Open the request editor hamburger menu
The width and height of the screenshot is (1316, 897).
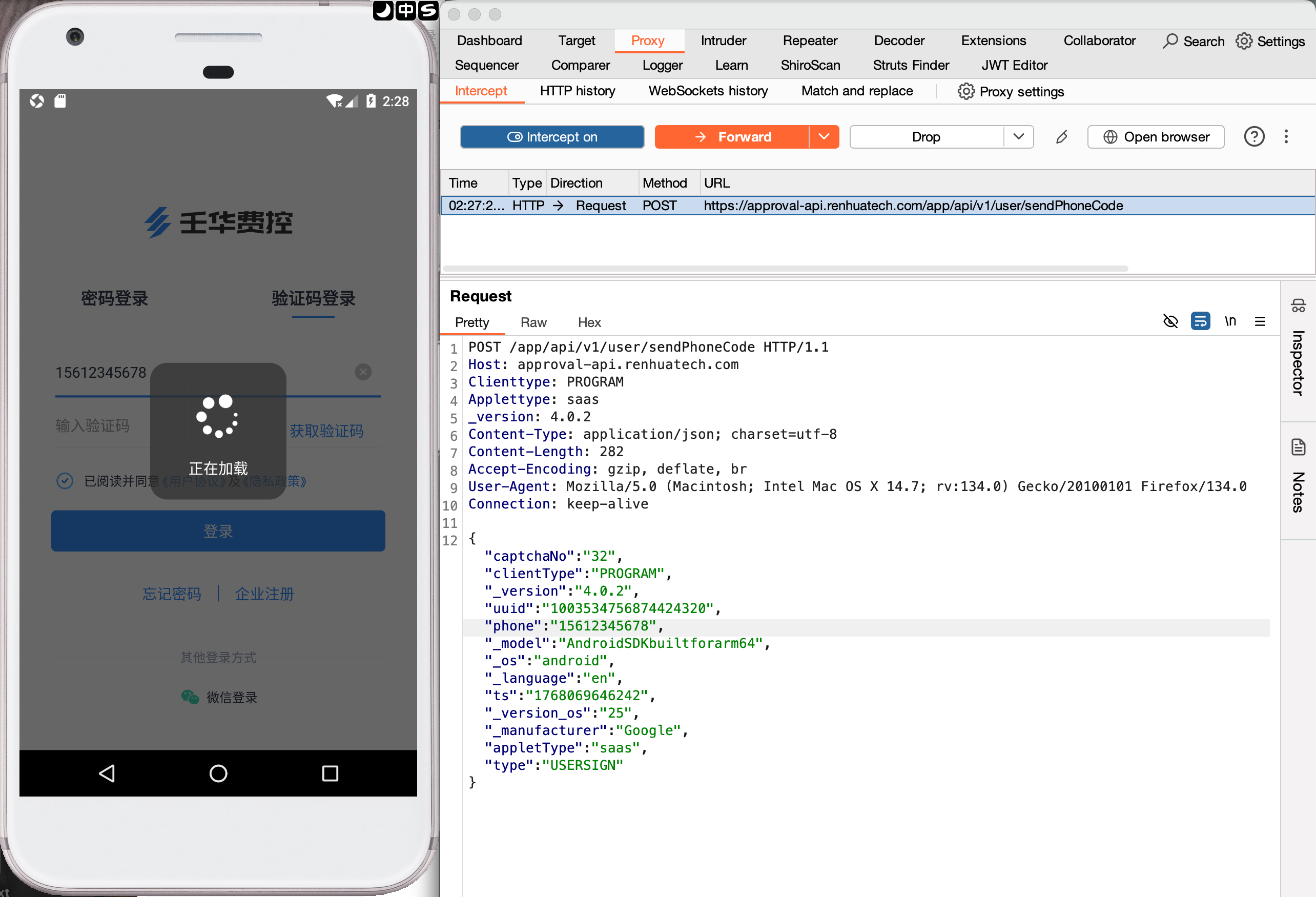tap(1260, 322)
